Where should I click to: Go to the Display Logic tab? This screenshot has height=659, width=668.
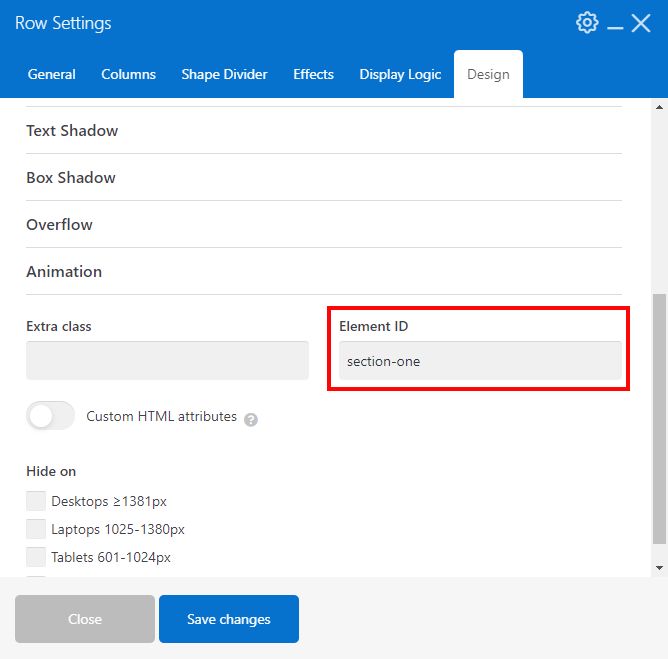tap(400, 74)
